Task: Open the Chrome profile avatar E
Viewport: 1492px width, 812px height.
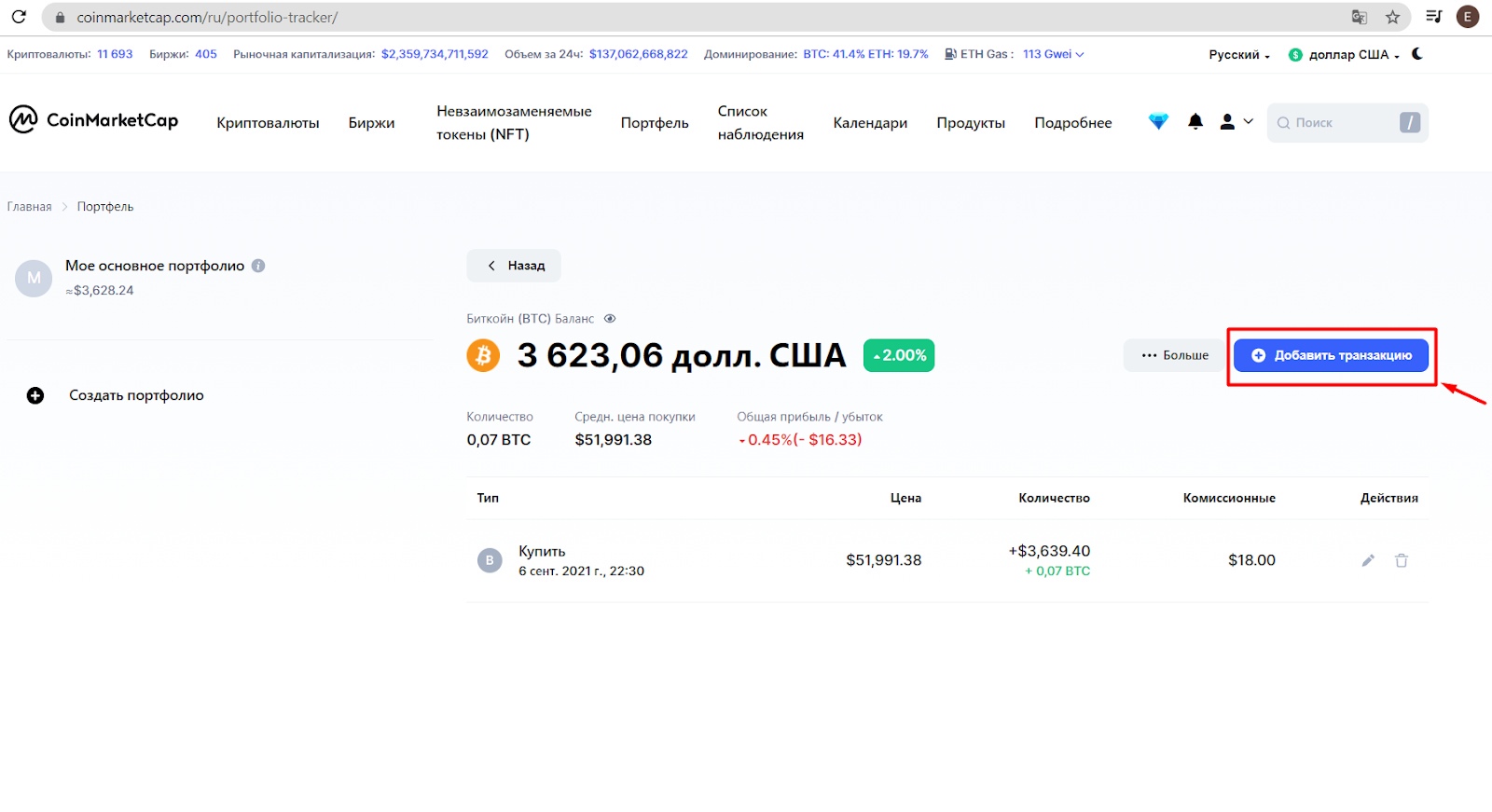Action: pyautogui.click(x=1468, y=17)
